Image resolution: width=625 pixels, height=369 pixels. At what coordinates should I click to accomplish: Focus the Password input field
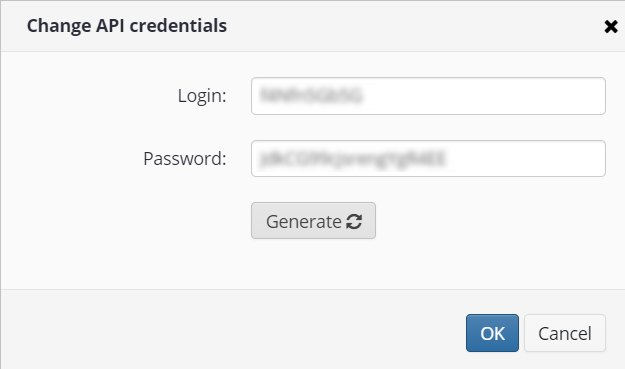coord(428,159)
